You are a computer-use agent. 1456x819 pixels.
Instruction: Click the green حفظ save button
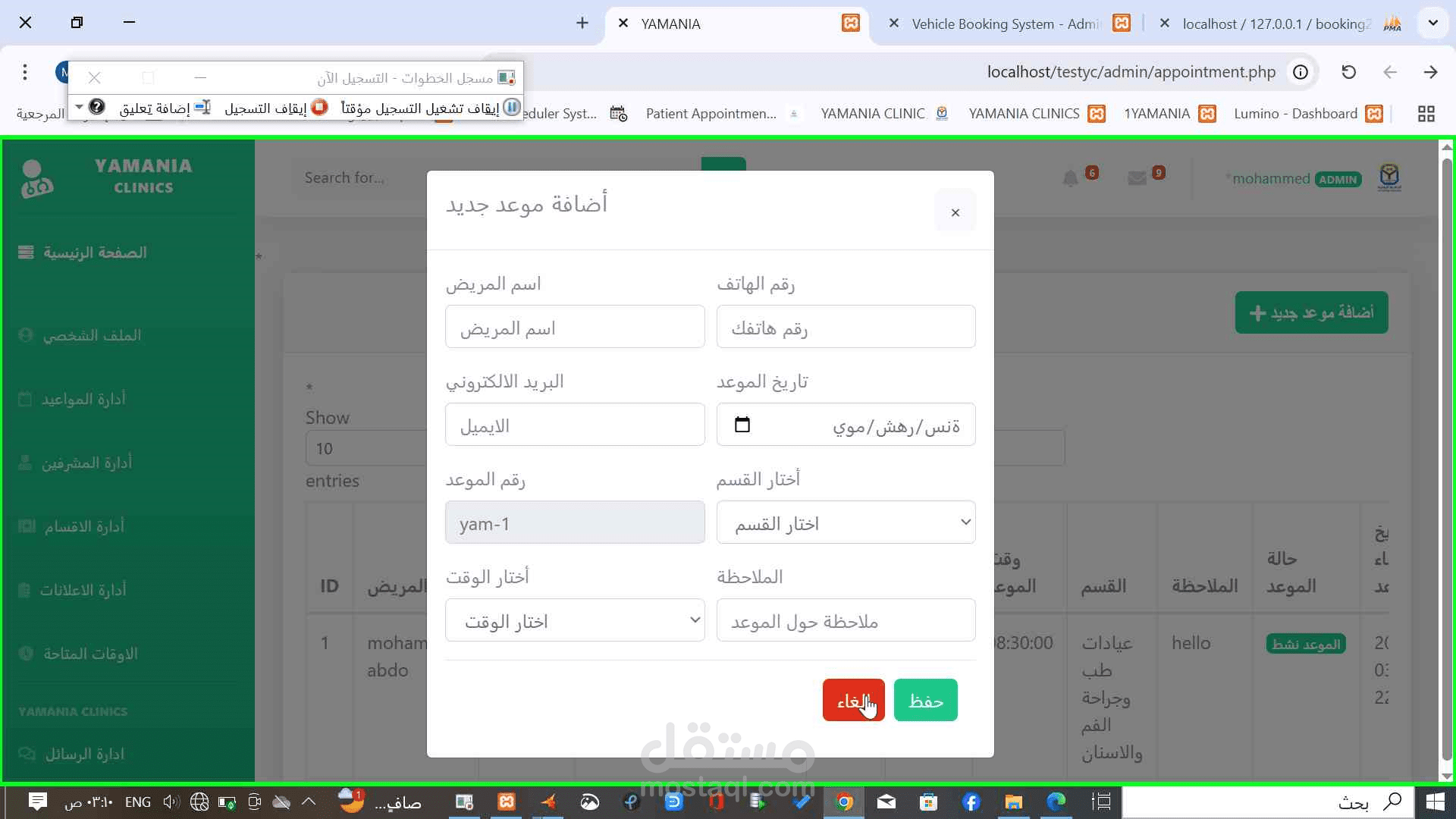coord(925,700)
